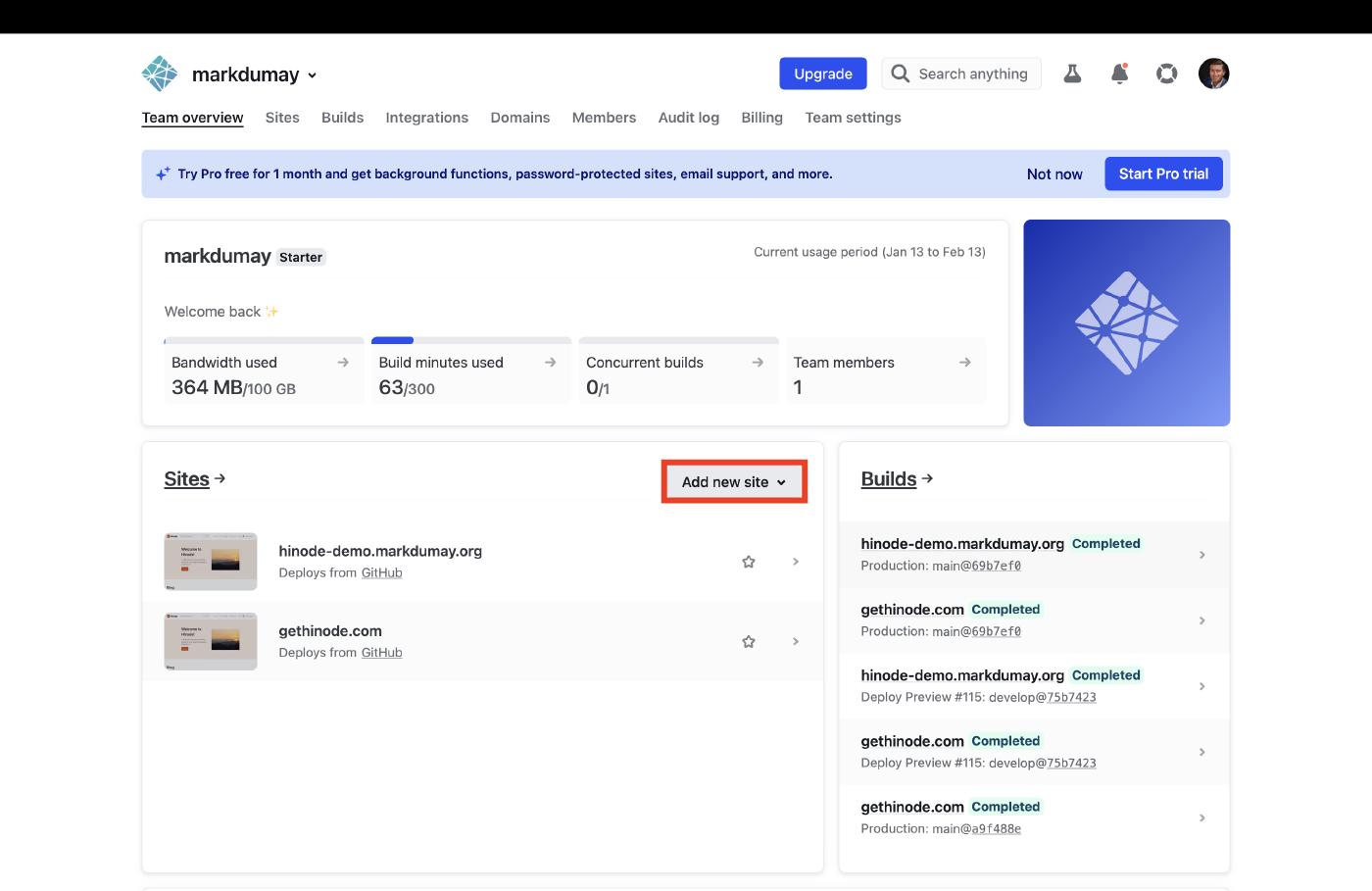Click the Team members arrow icon
The height and width of the screenshot is (891, 1372).
(x=964, y=363)
